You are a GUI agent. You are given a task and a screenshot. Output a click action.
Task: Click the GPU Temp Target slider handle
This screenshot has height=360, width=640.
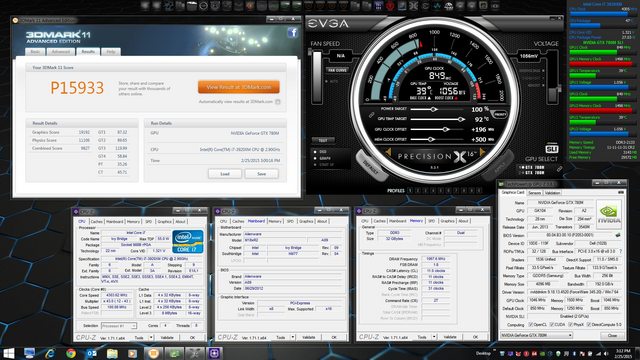(x=461, y=119)
